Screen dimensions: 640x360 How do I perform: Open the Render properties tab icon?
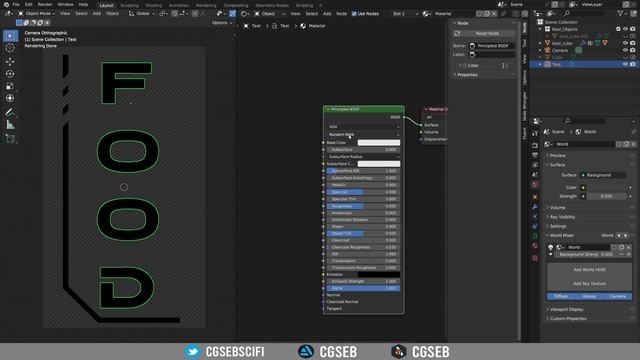535,145
